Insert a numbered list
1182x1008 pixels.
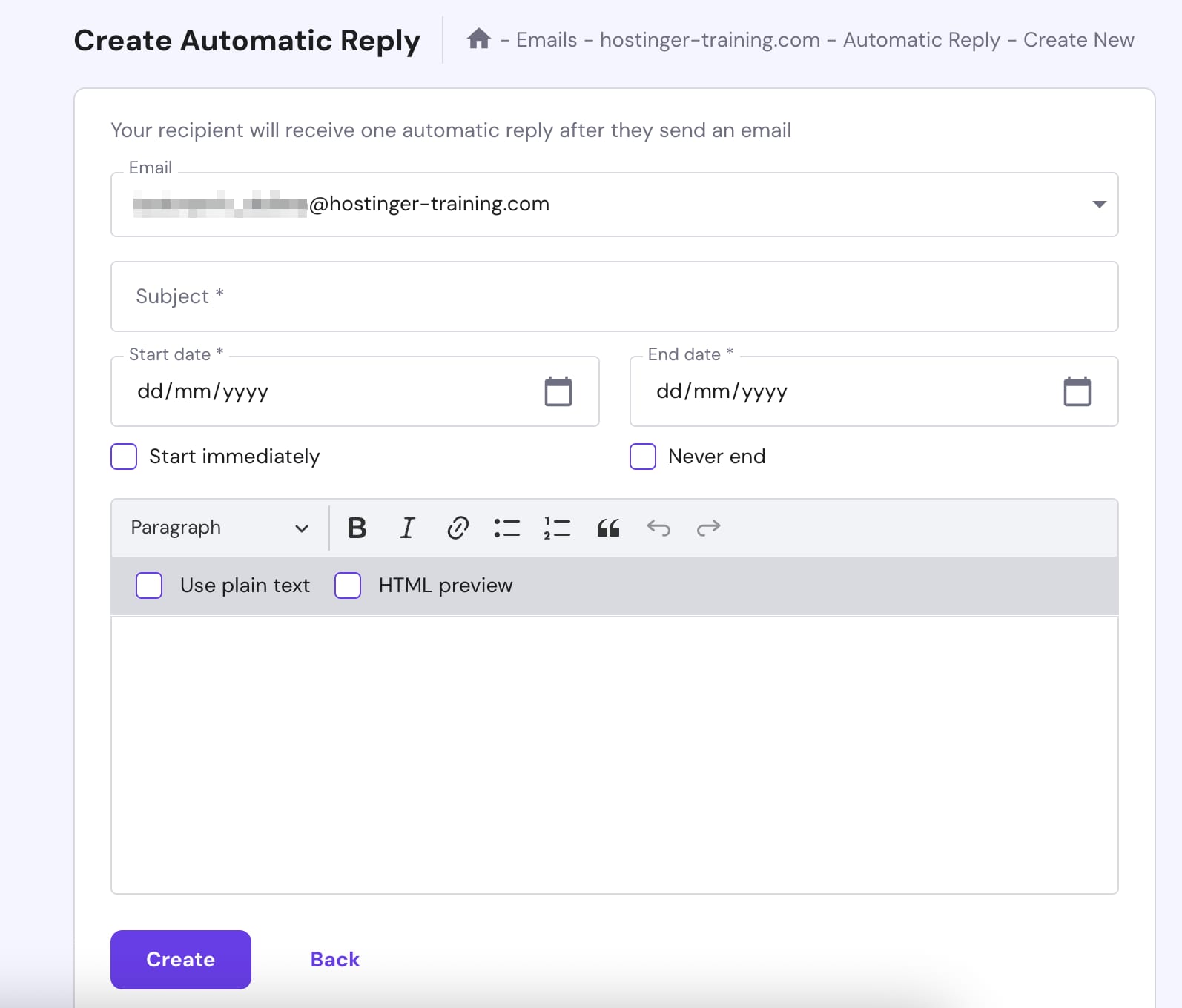coord(557,528)
